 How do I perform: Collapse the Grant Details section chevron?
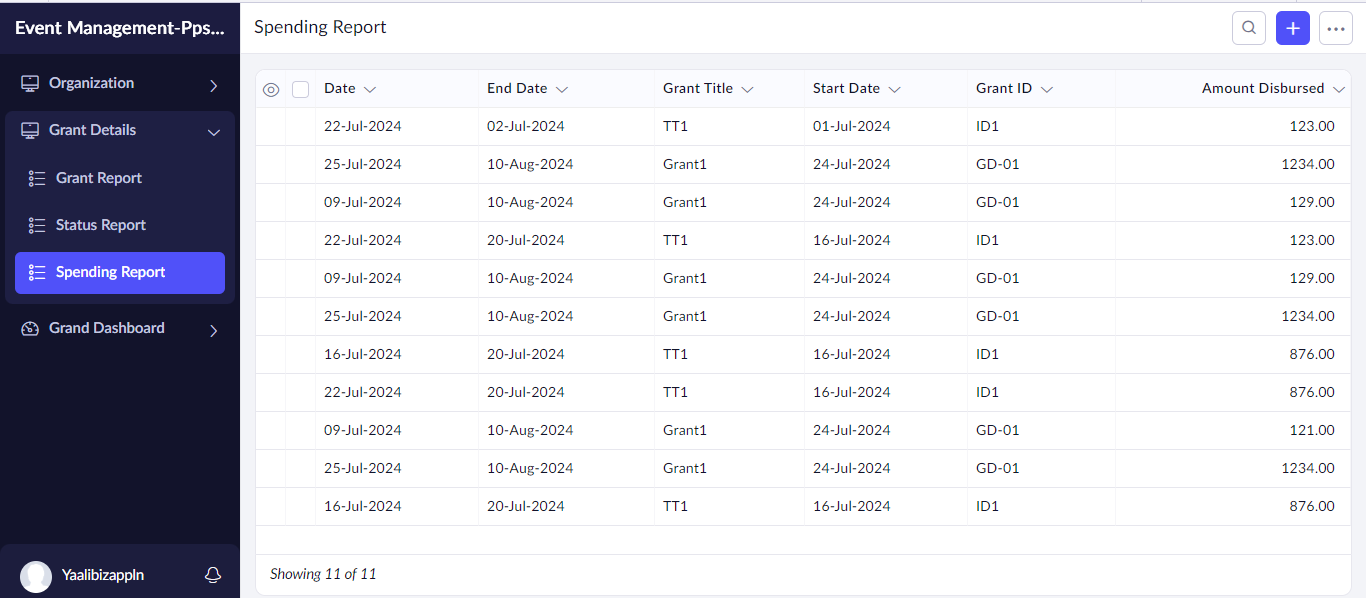213,132
